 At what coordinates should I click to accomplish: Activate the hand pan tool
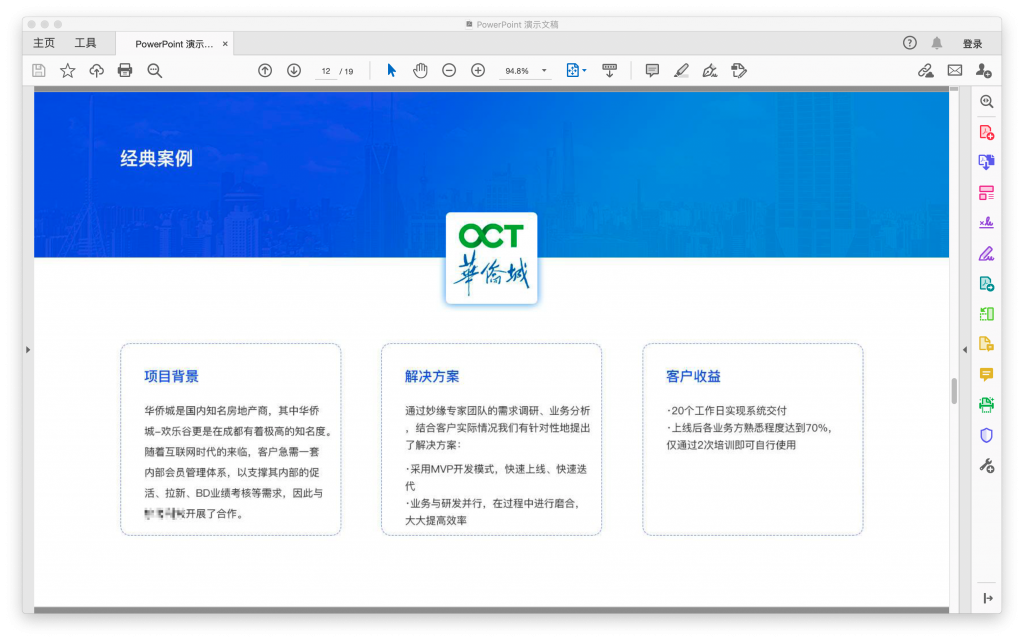pos(420,70)
